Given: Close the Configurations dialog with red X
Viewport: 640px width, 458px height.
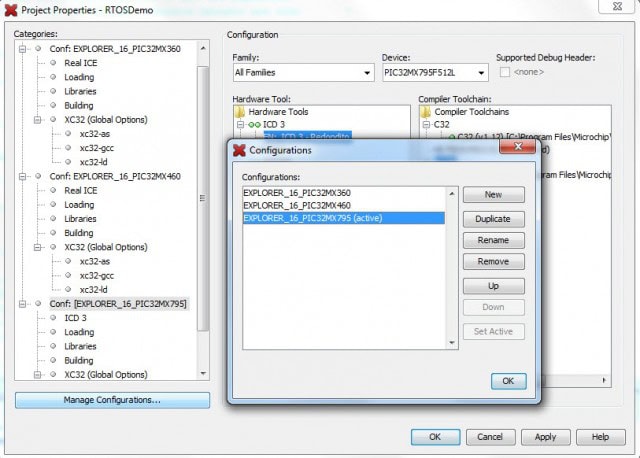Looking at the screenshot, I should click(518, 147).
